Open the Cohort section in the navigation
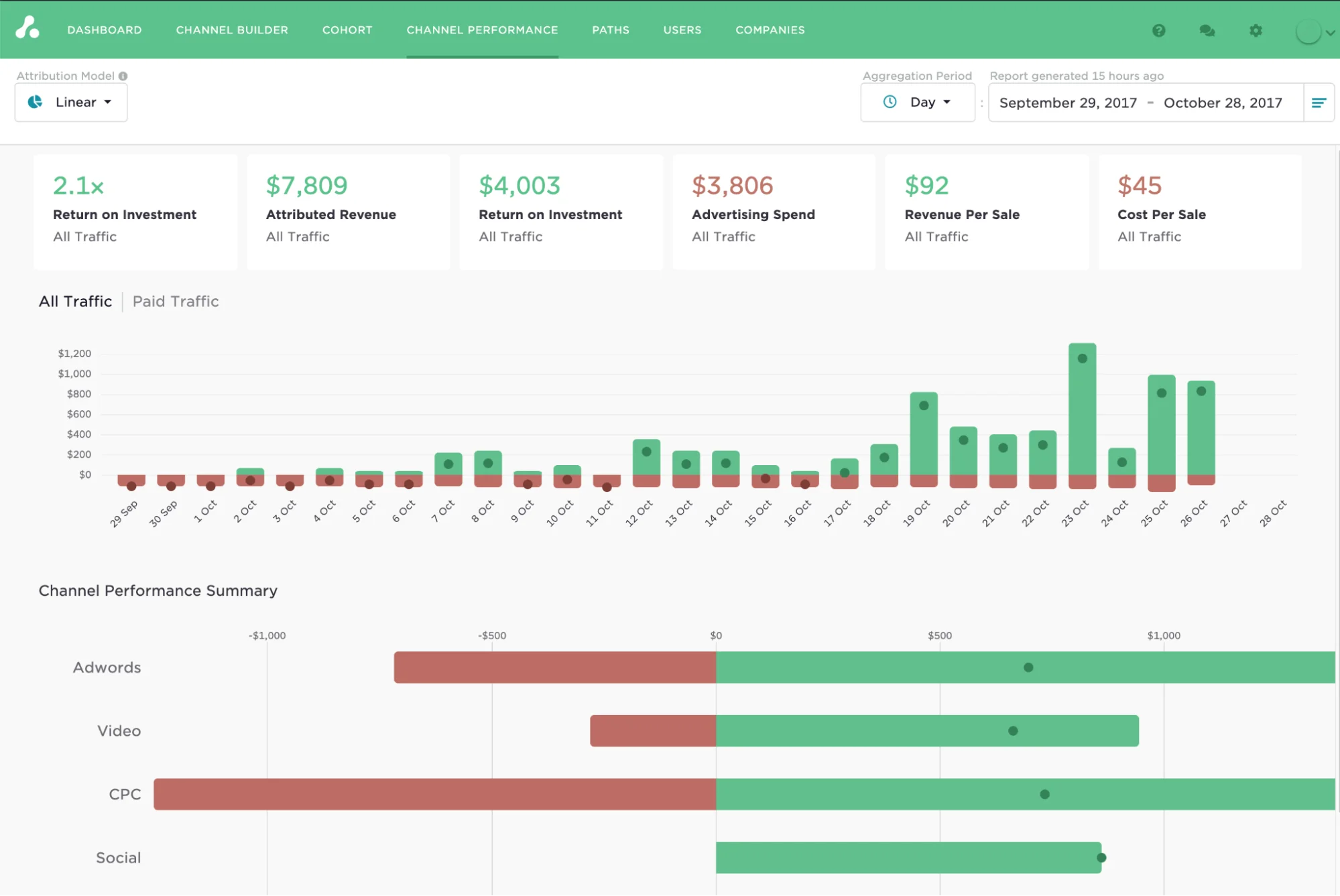This screenshot has width=1340, height=896. point(347,29)
